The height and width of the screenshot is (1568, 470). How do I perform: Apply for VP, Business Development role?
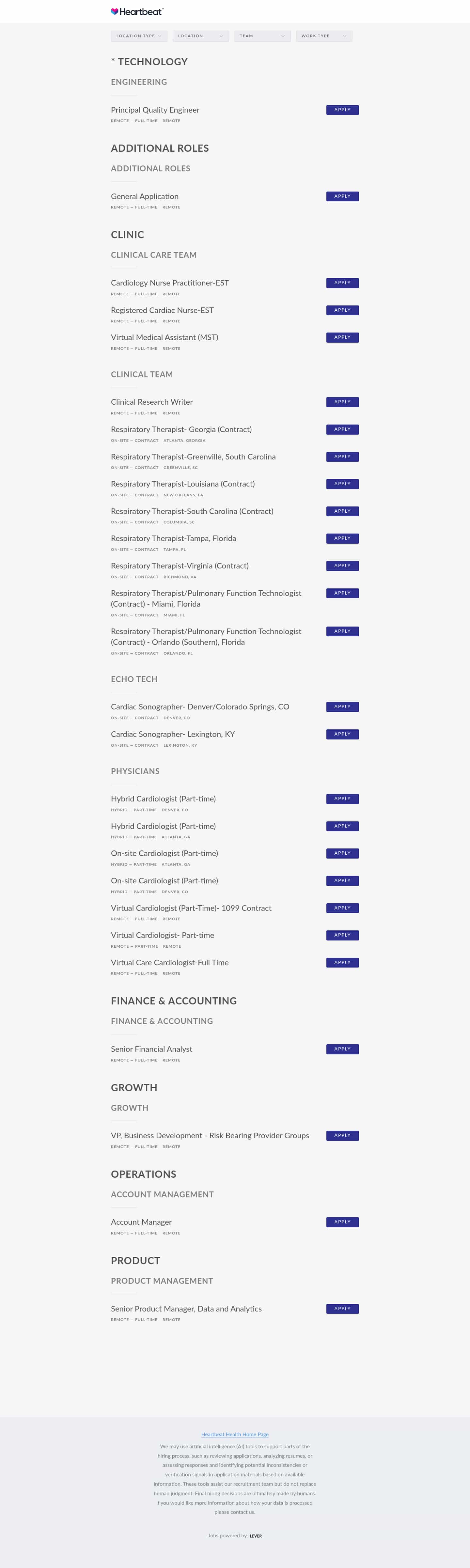(x=342, y=1135)
